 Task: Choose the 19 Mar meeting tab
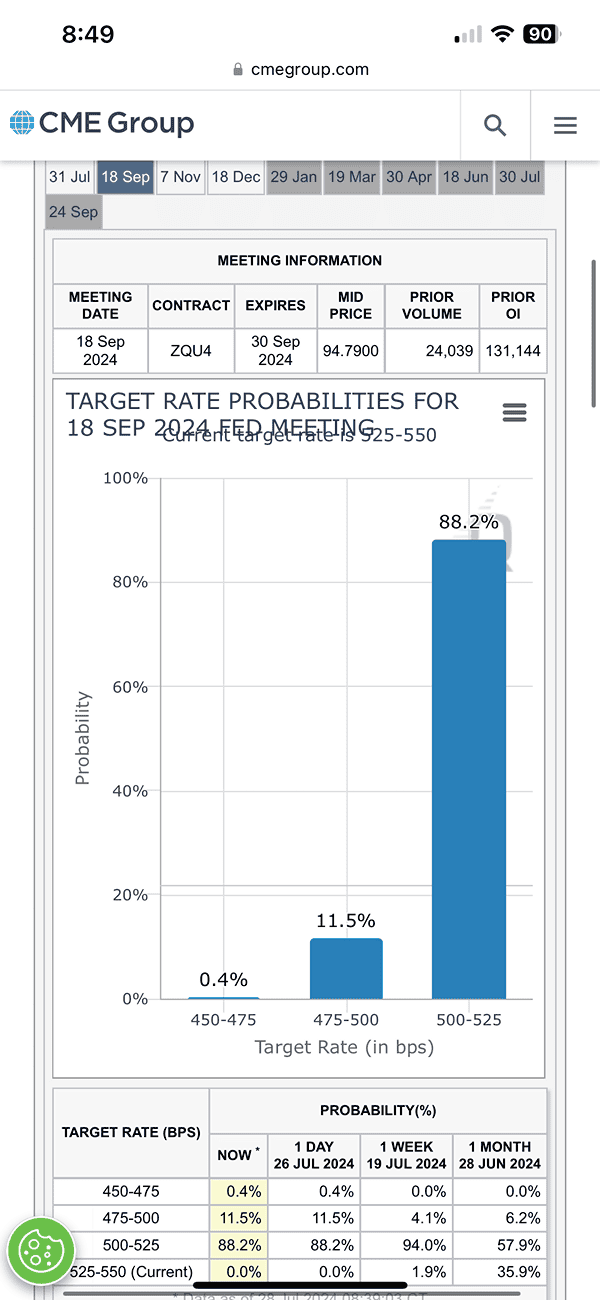coord(352,177)
